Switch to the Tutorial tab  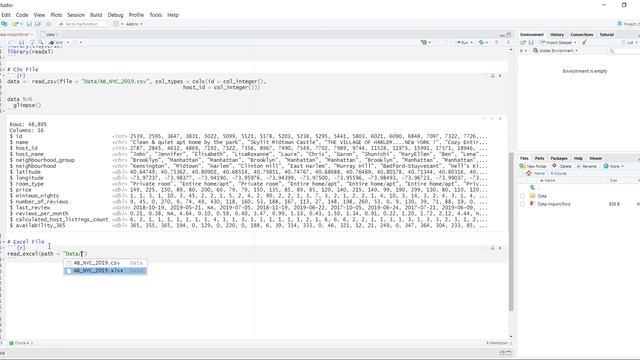[x=607, y=35]
